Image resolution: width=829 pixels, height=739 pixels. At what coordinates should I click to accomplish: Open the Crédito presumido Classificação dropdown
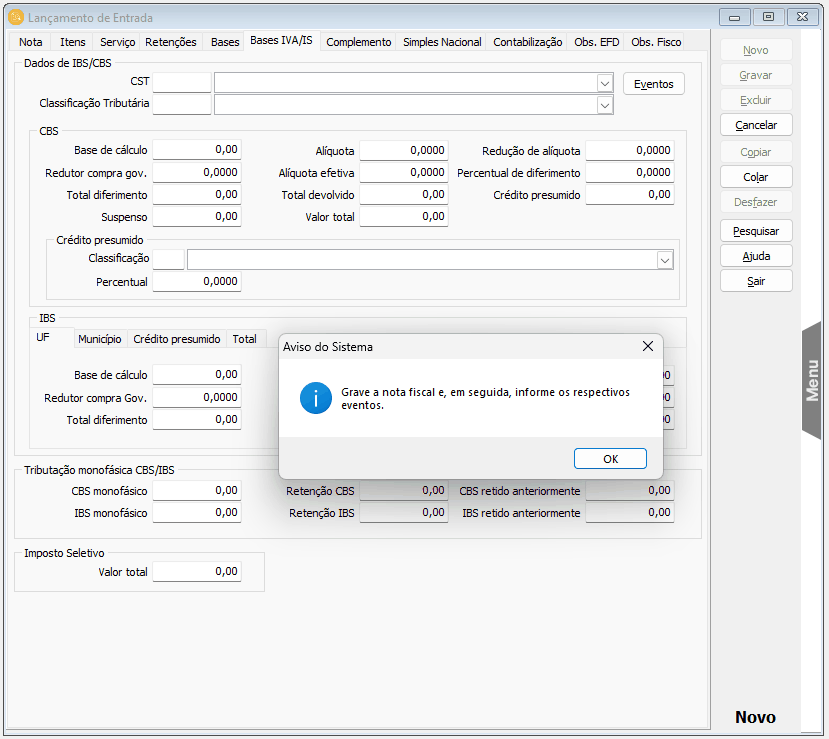pyautogui.click(x=664, y=260)
